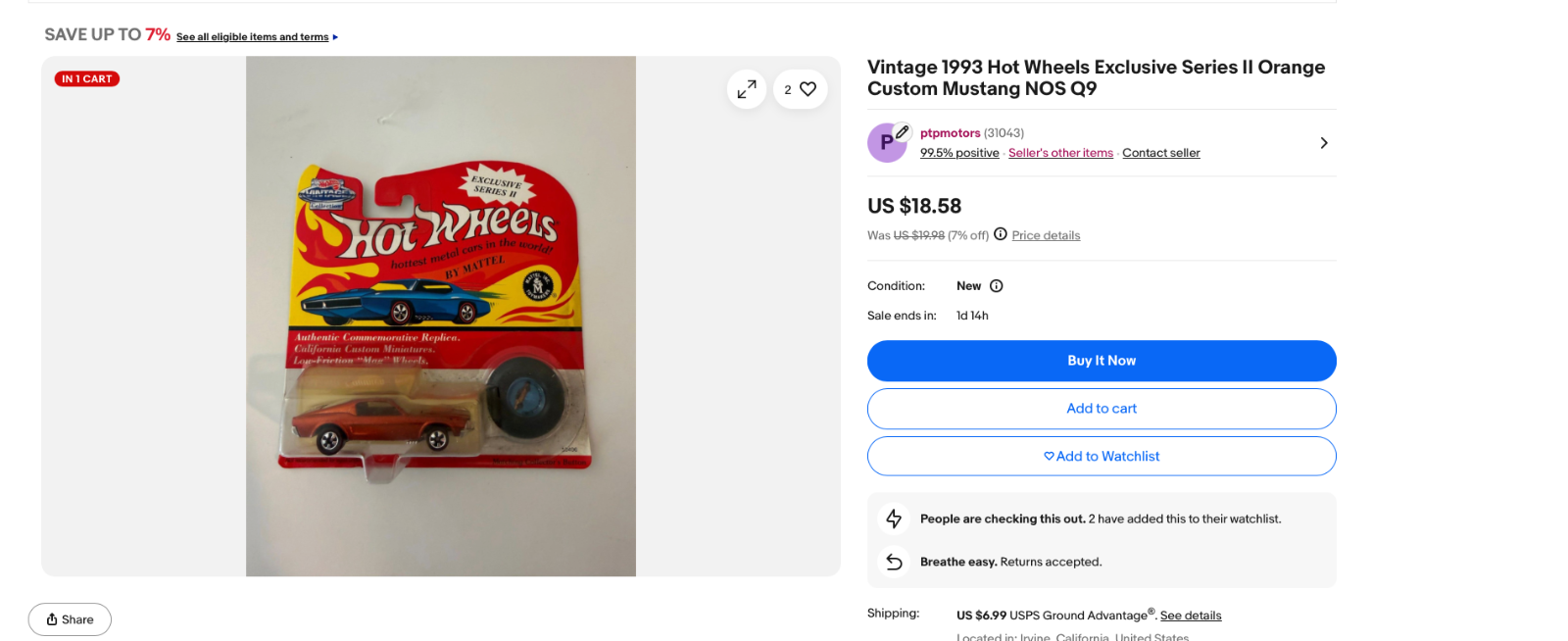Click the Contact seller link

1160,153
